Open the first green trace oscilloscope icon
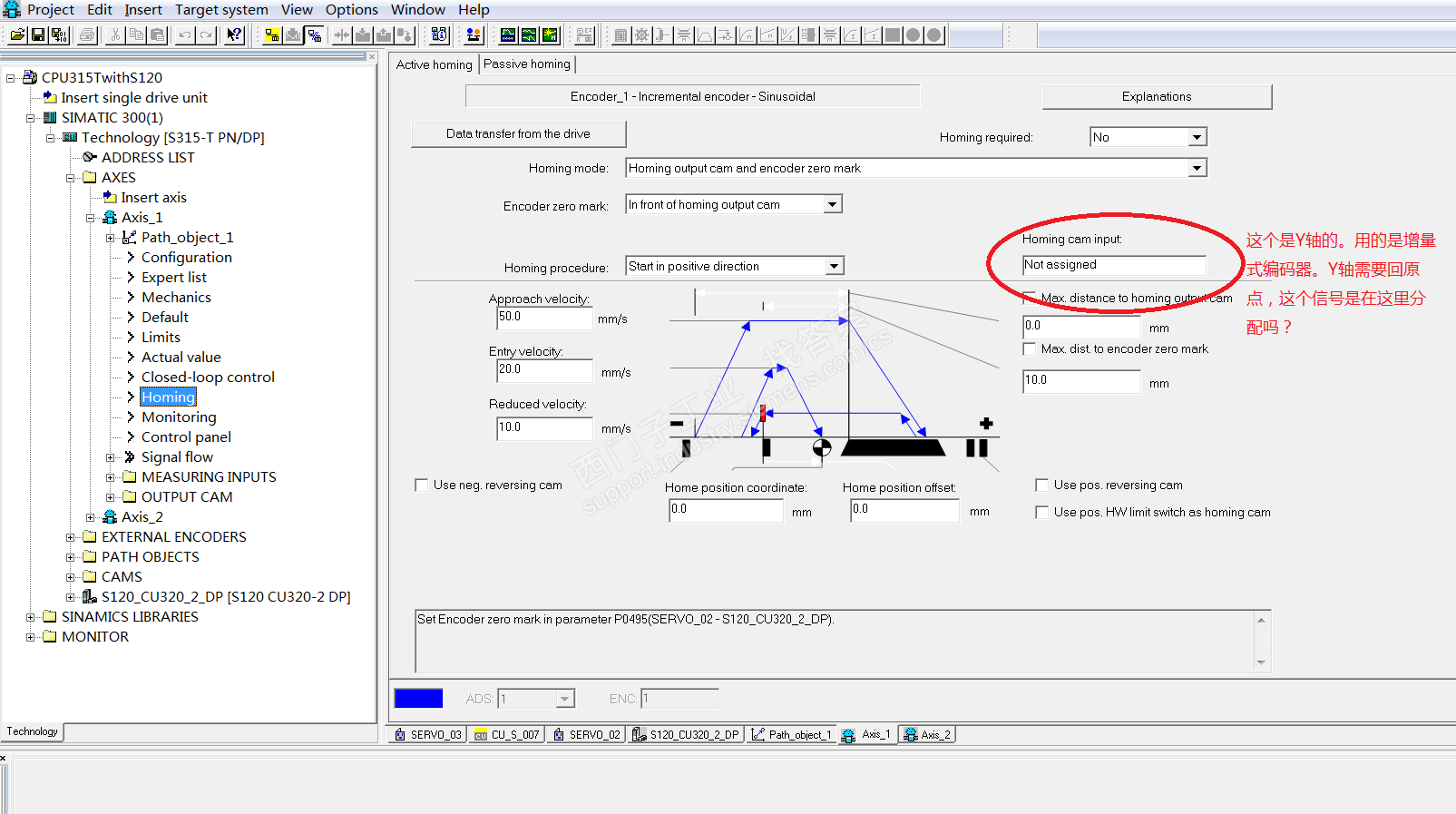This screenshot has width=1456, height=814. point(508,35)
